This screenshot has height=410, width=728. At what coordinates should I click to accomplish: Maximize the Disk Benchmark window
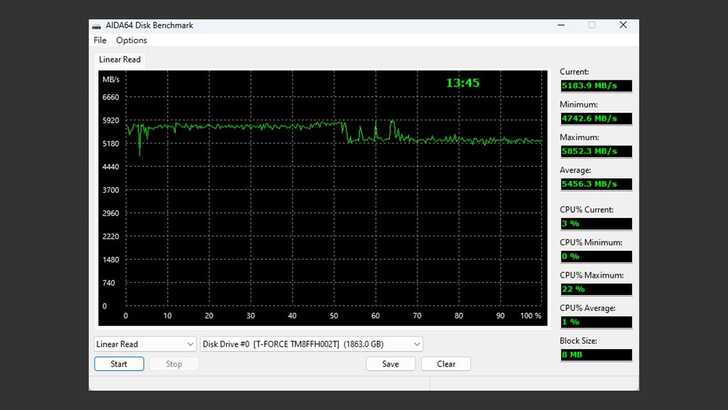pos(591,24)
